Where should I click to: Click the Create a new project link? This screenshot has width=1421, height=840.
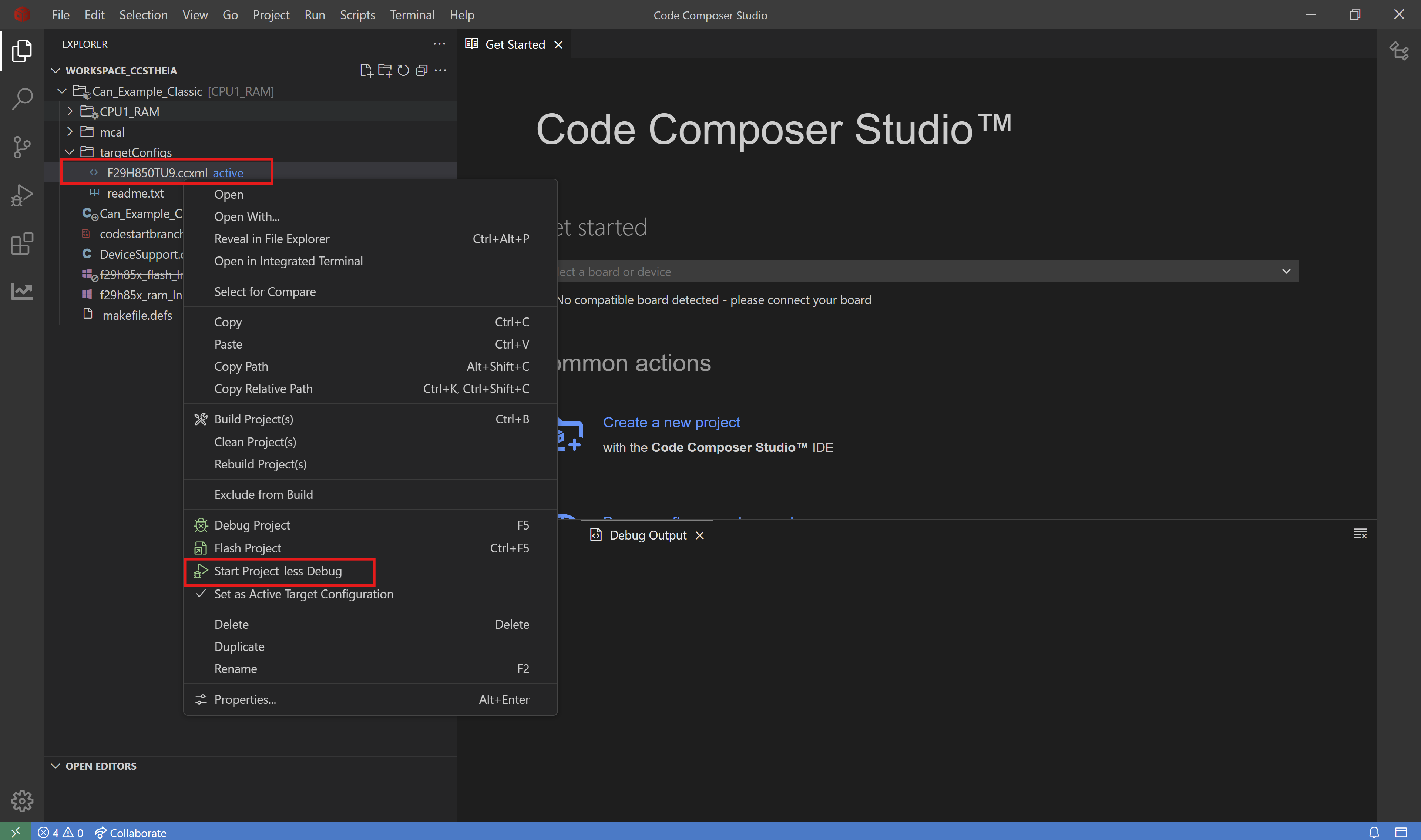tap(671, 422)
